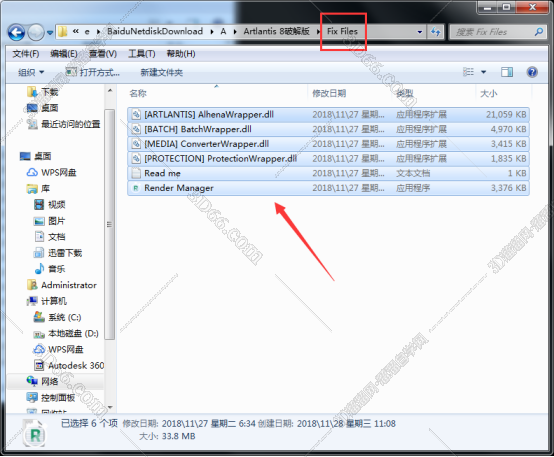This screenshot has width=554, height=457.
Task: Open recent locations dropdown beside Forward arrow
Action: click(50, 33)
